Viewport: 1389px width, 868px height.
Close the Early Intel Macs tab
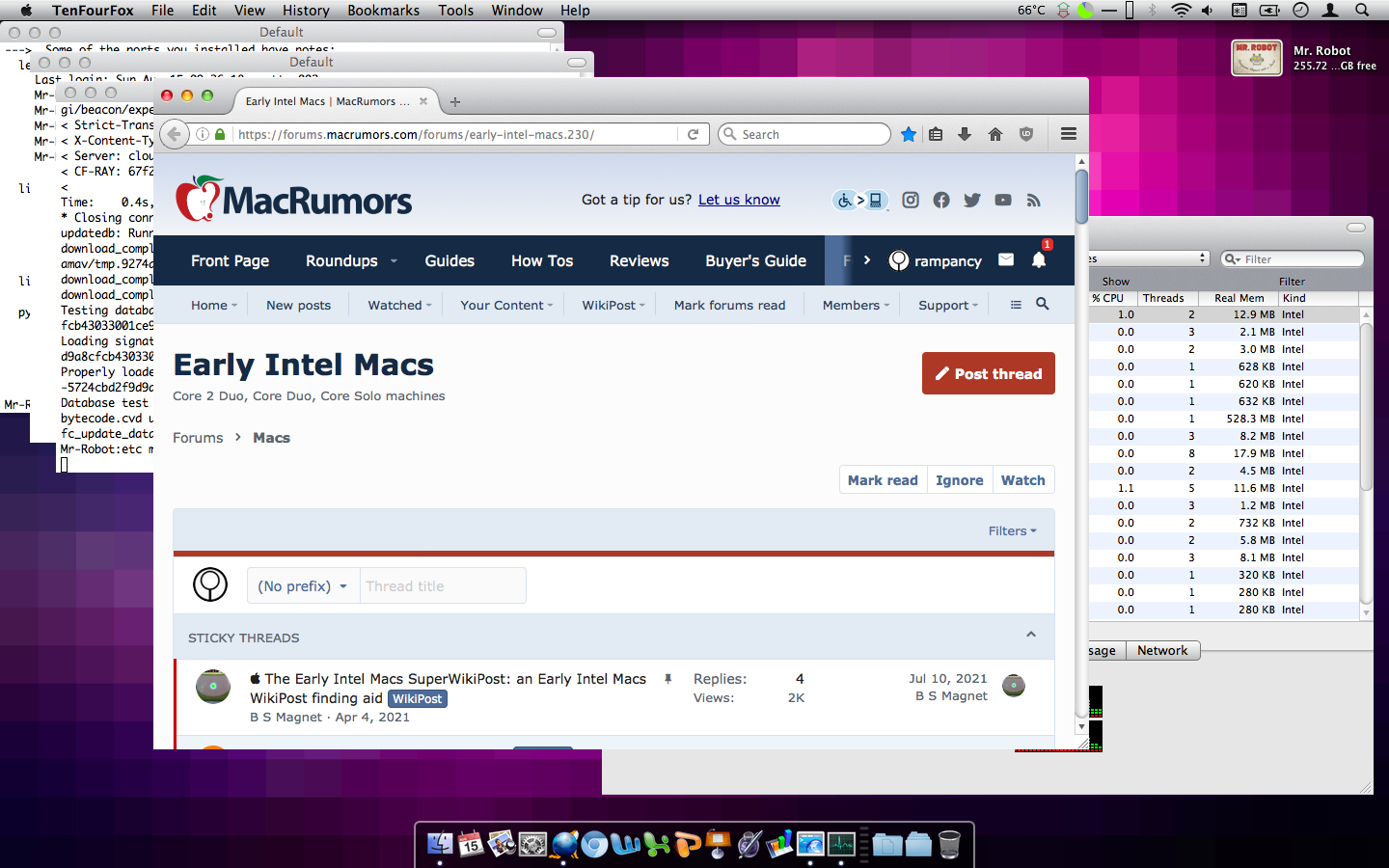tap(423, 101)
